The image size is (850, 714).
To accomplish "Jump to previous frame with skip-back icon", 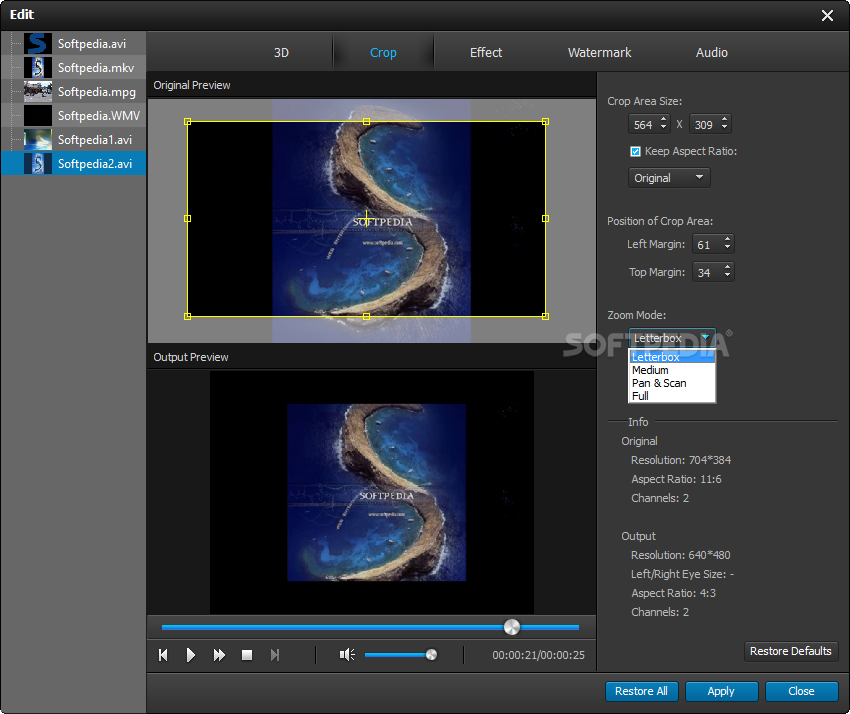I will [163, 655].
